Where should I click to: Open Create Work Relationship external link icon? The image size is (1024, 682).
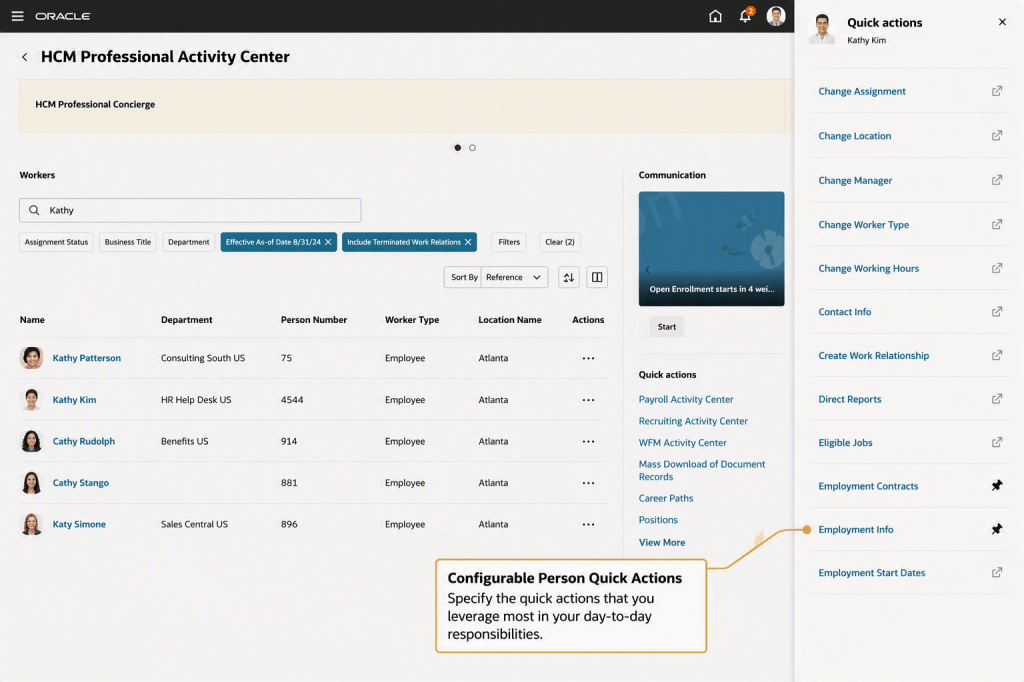pos(997,355)
